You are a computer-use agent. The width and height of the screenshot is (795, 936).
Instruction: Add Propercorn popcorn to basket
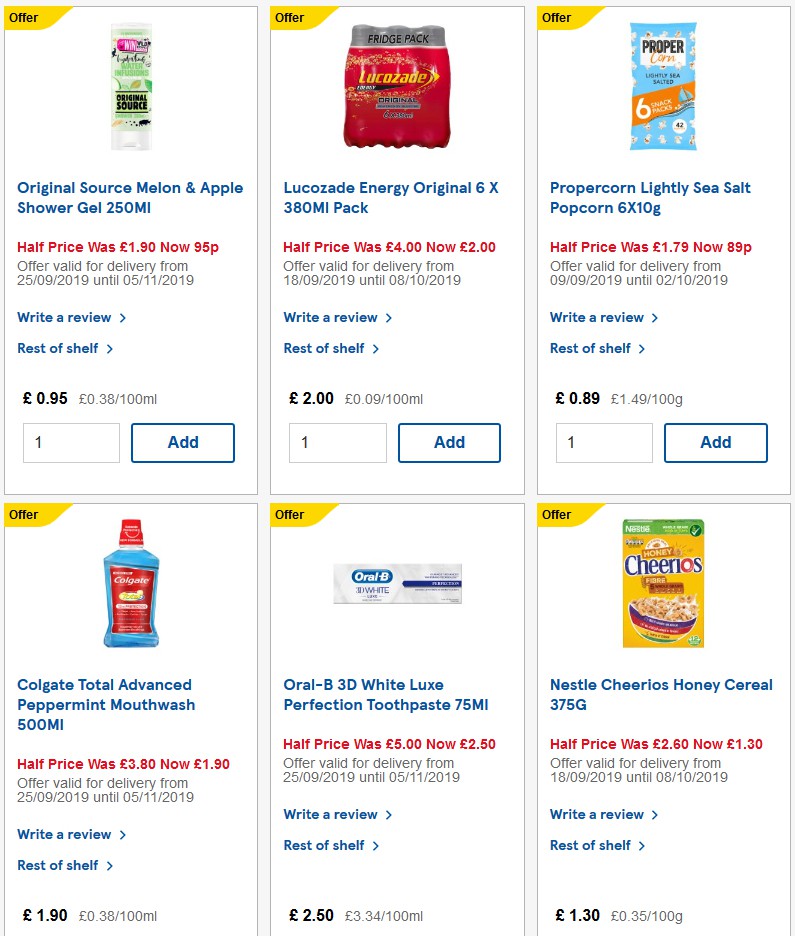[716, 442]
